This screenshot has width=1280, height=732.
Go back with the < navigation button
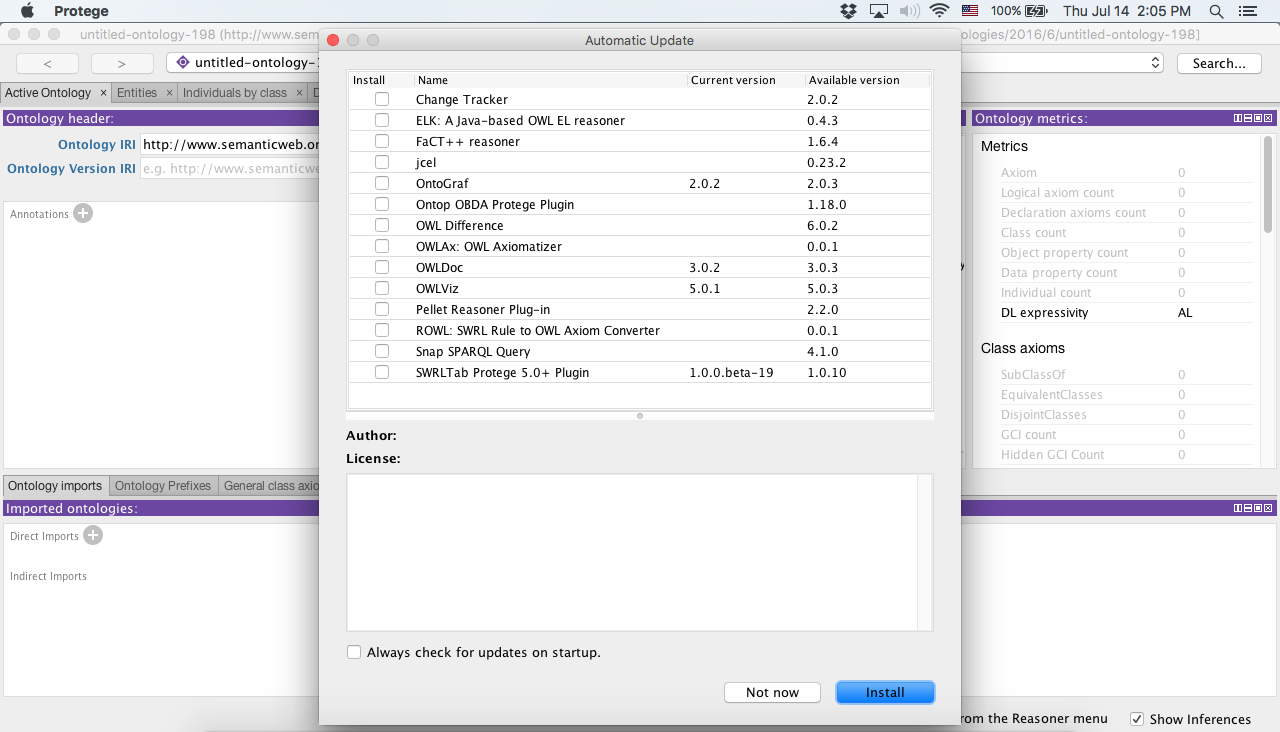(x=46, y=63)
